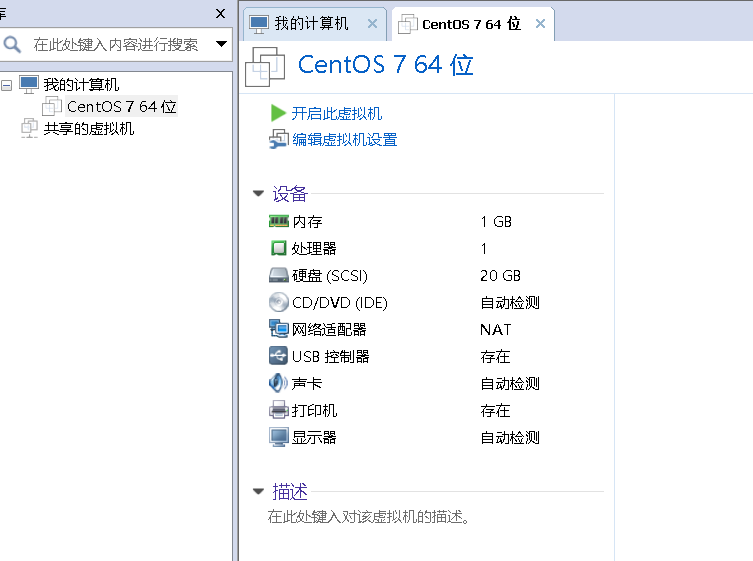Viewport: 753px width, 561px height.
Task: Click the 显示器 device label
Action: click(314, 438)
